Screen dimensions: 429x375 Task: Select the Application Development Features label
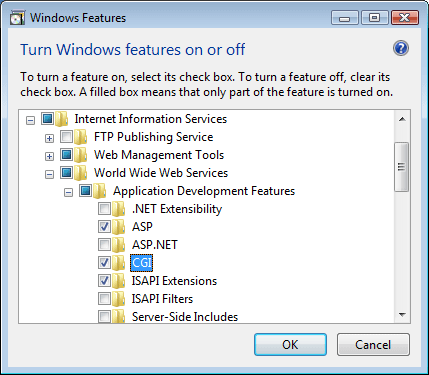204,191
